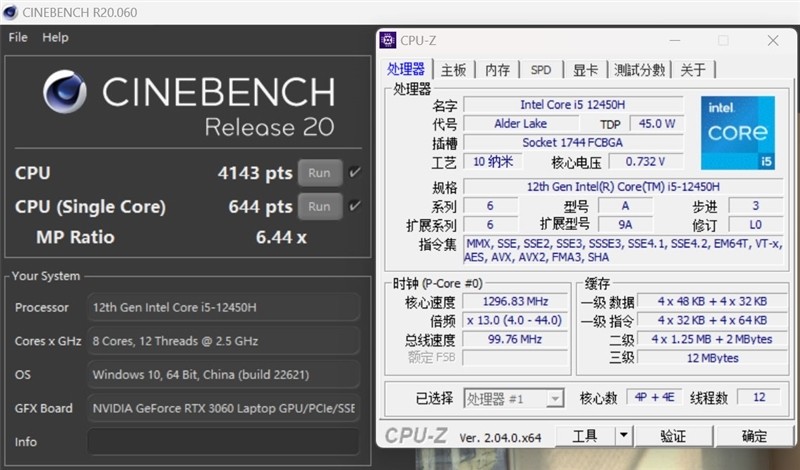
Task: Click the empty Info field in Cinebench
Action: coord(223,441)
